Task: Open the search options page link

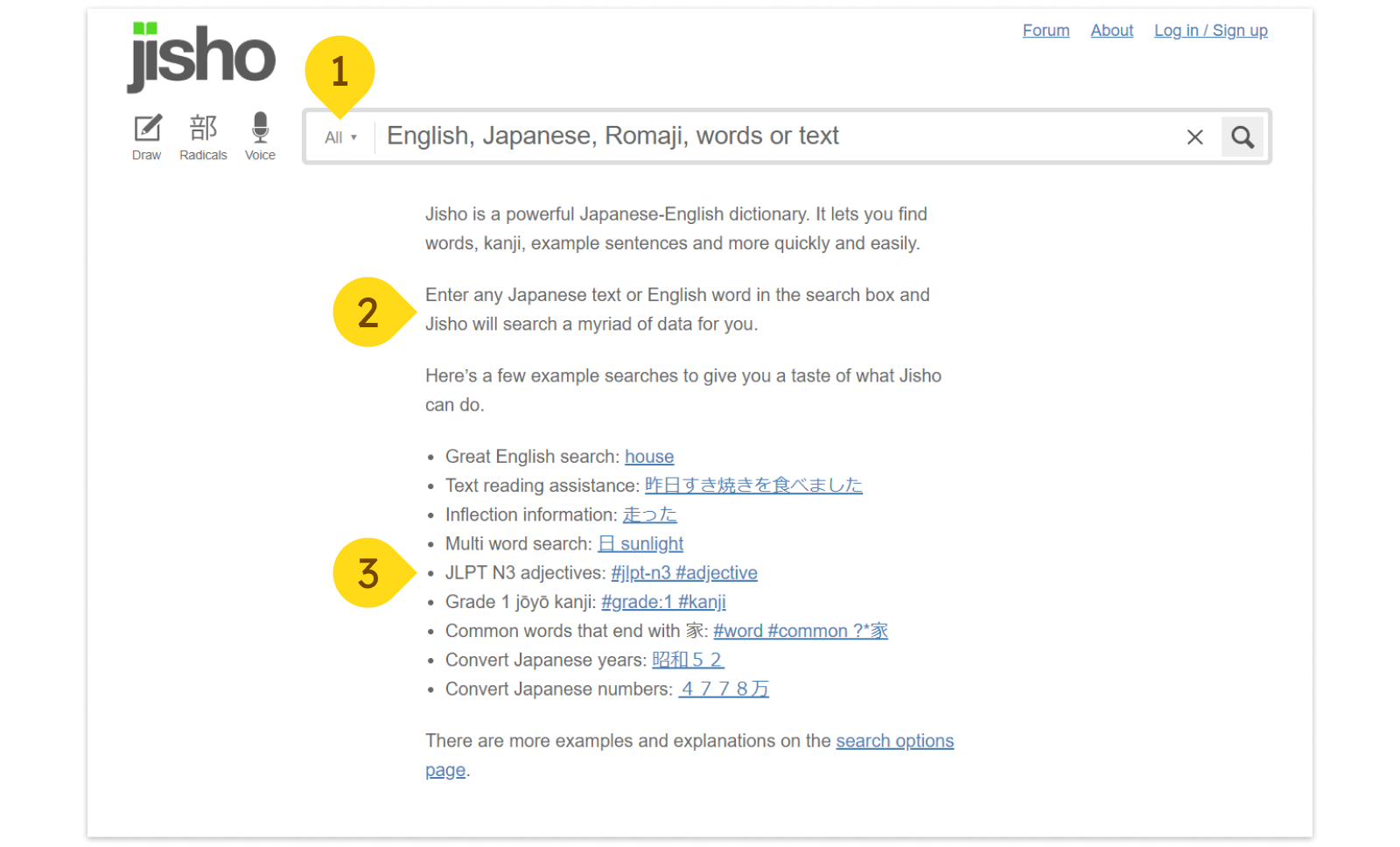Action: point(894,741)
